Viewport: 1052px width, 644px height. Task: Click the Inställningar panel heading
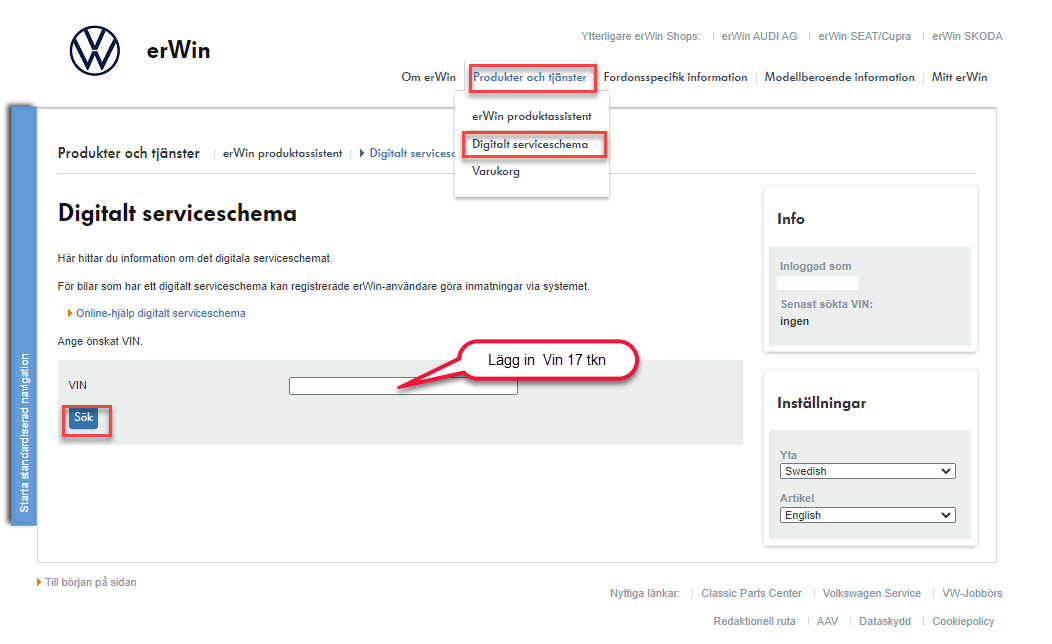click(x=821, y=403)
